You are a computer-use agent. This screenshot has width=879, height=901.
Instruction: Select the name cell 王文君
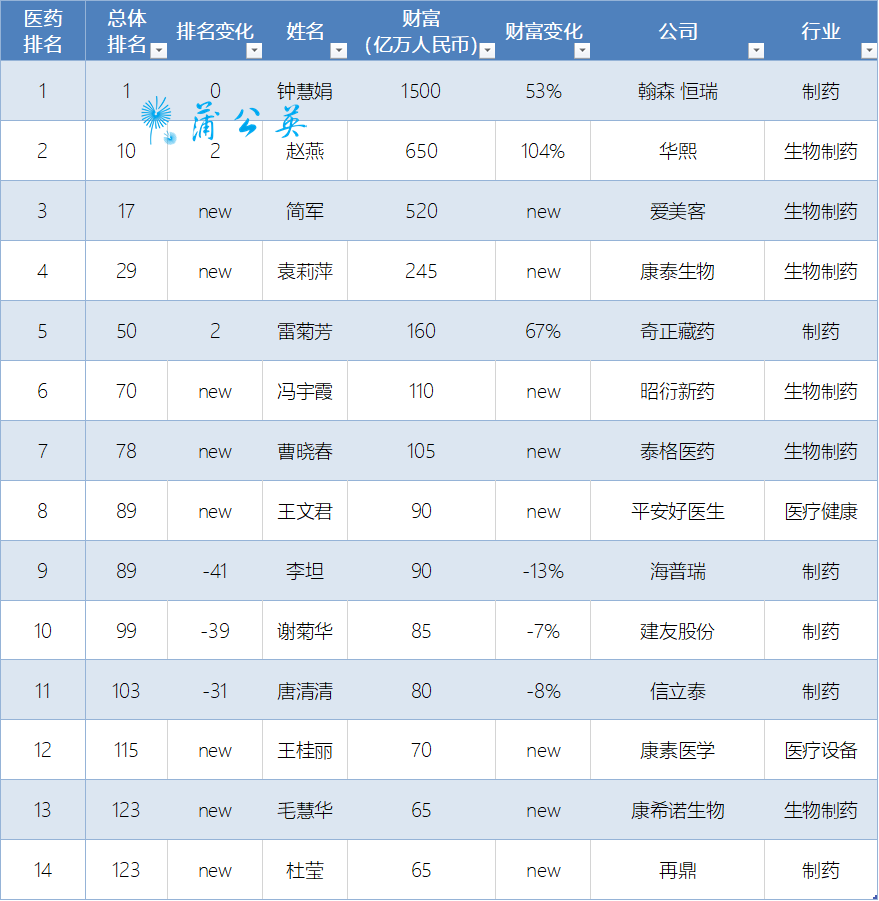305,511
